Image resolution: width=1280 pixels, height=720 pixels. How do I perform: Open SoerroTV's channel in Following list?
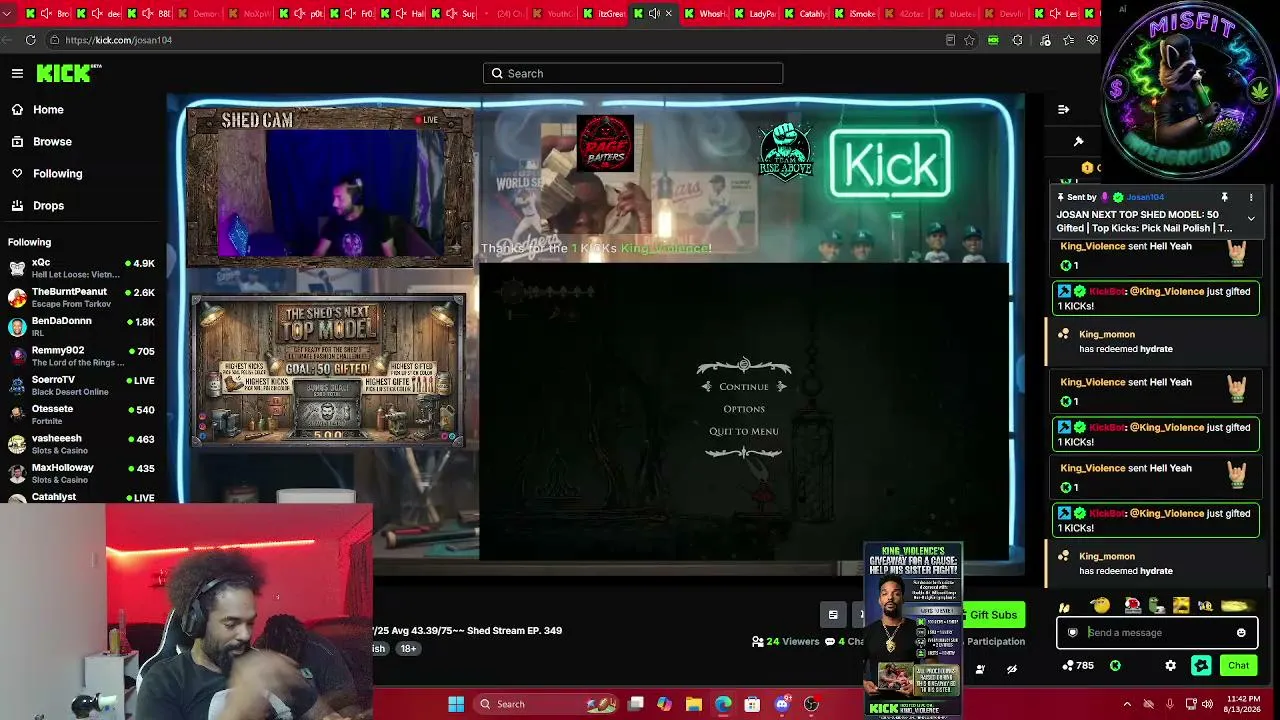click(81, 385)
